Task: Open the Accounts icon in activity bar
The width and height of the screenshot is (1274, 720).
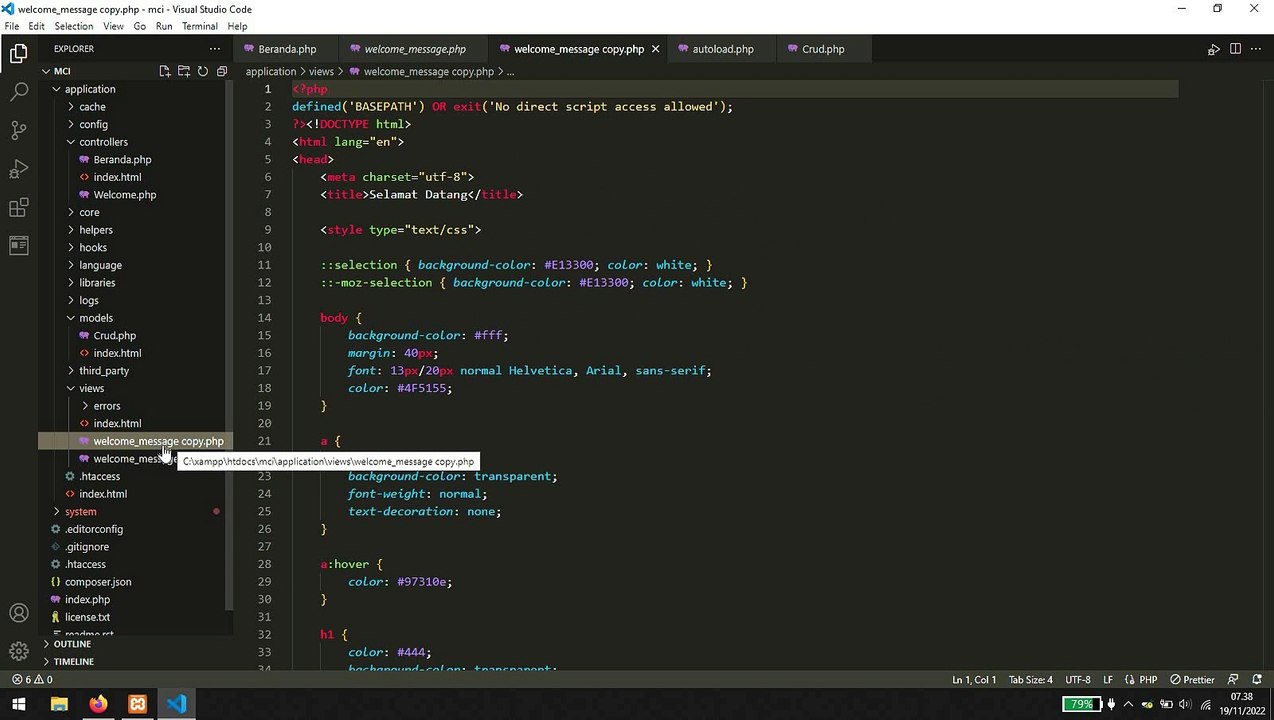Action: 18,613
